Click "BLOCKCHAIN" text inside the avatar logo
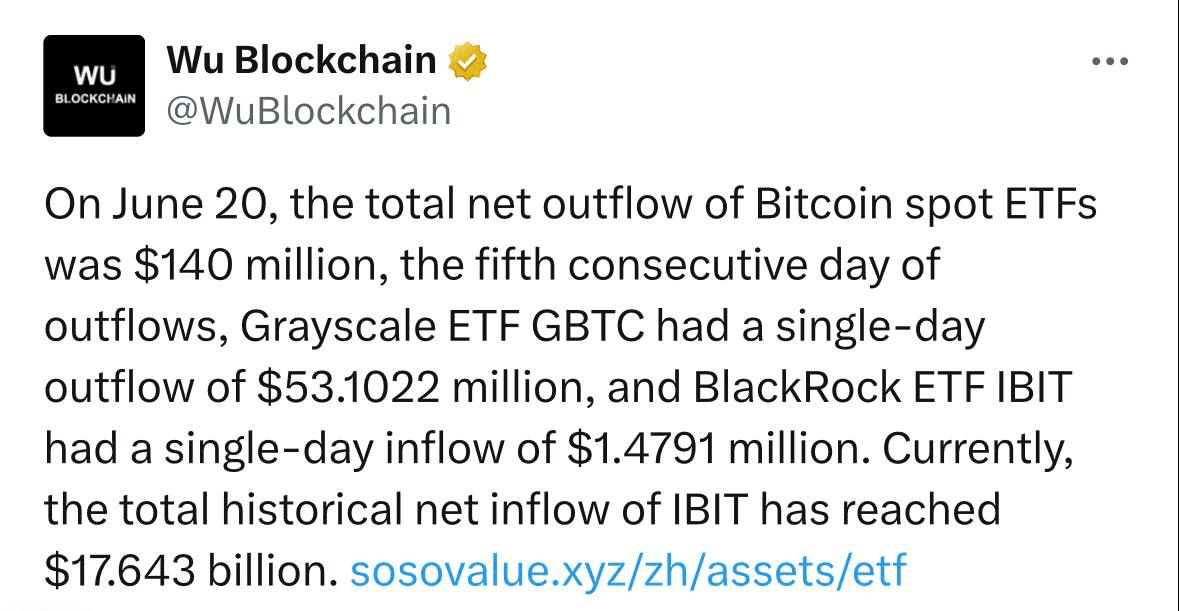Viewport: 1179px width, 611px height. coord(95,100)
